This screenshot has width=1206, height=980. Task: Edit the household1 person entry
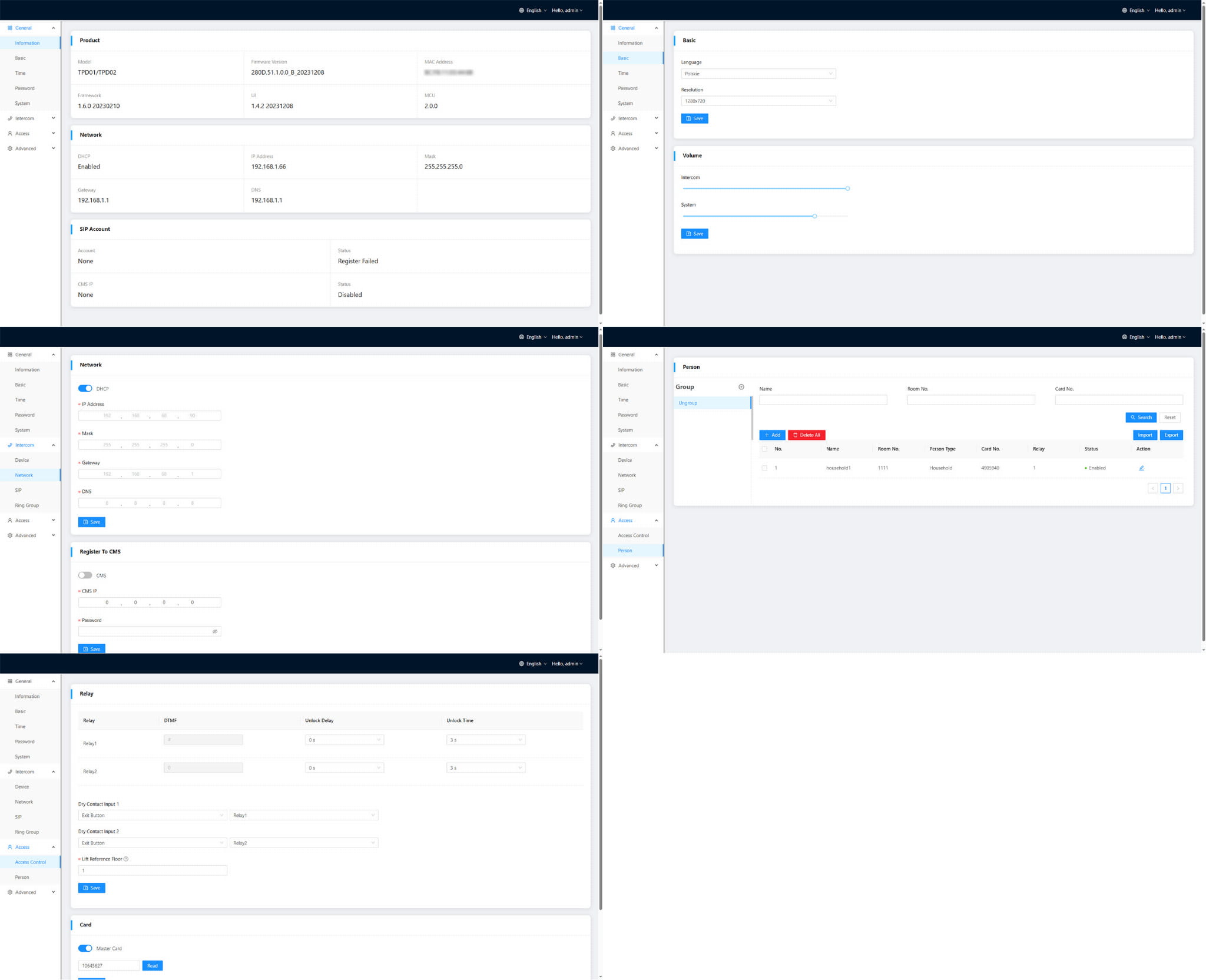pos(1141,468)
